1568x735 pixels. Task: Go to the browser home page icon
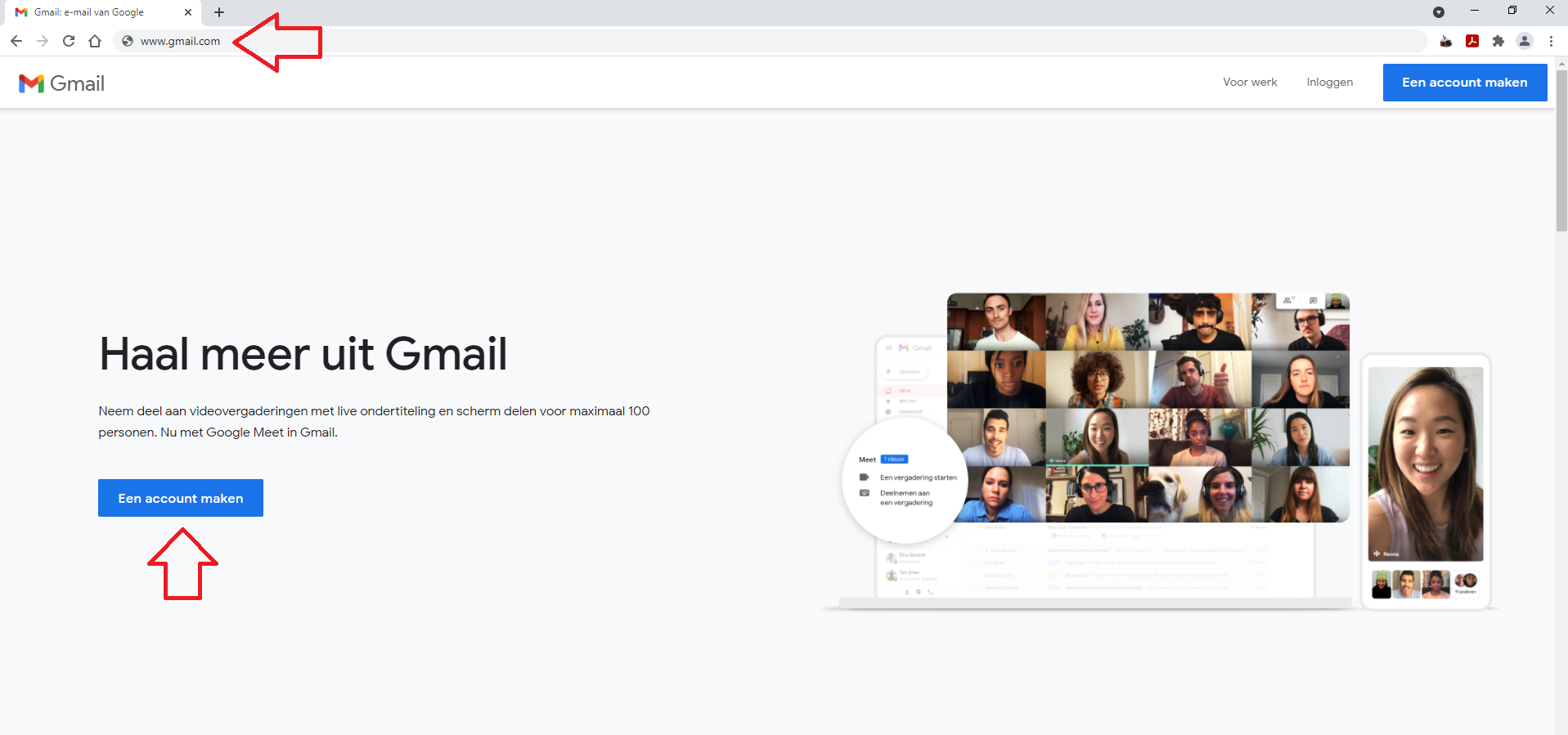tap(95, 41)
